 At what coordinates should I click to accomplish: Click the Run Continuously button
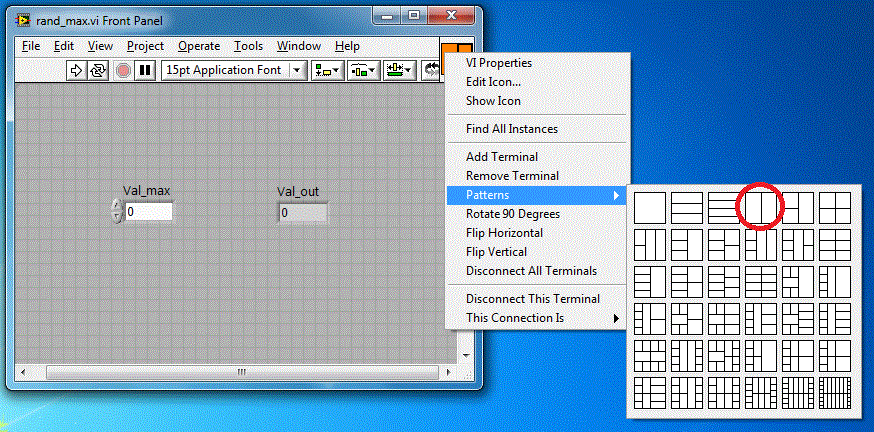click(98, 70)
